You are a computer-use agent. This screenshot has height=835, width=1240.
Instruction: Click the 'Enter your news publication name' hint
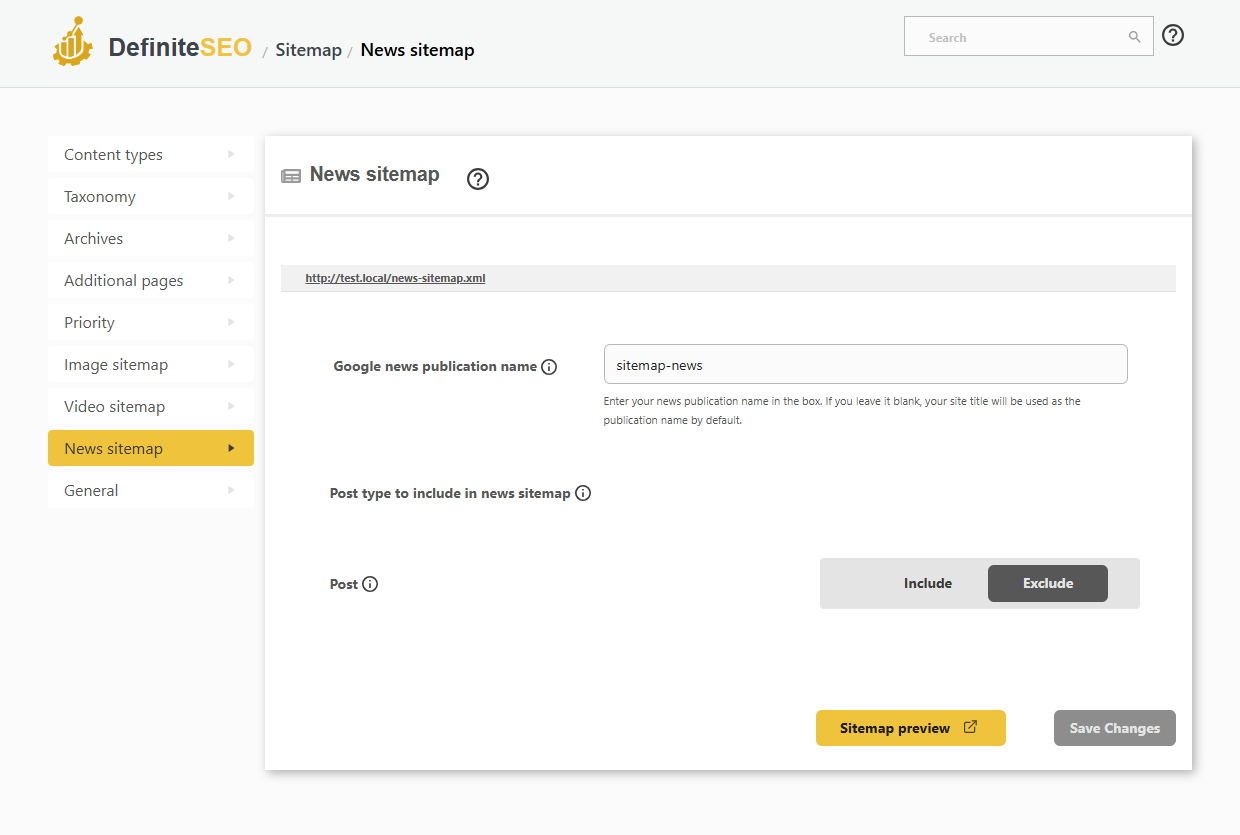[x=842, y=411]
